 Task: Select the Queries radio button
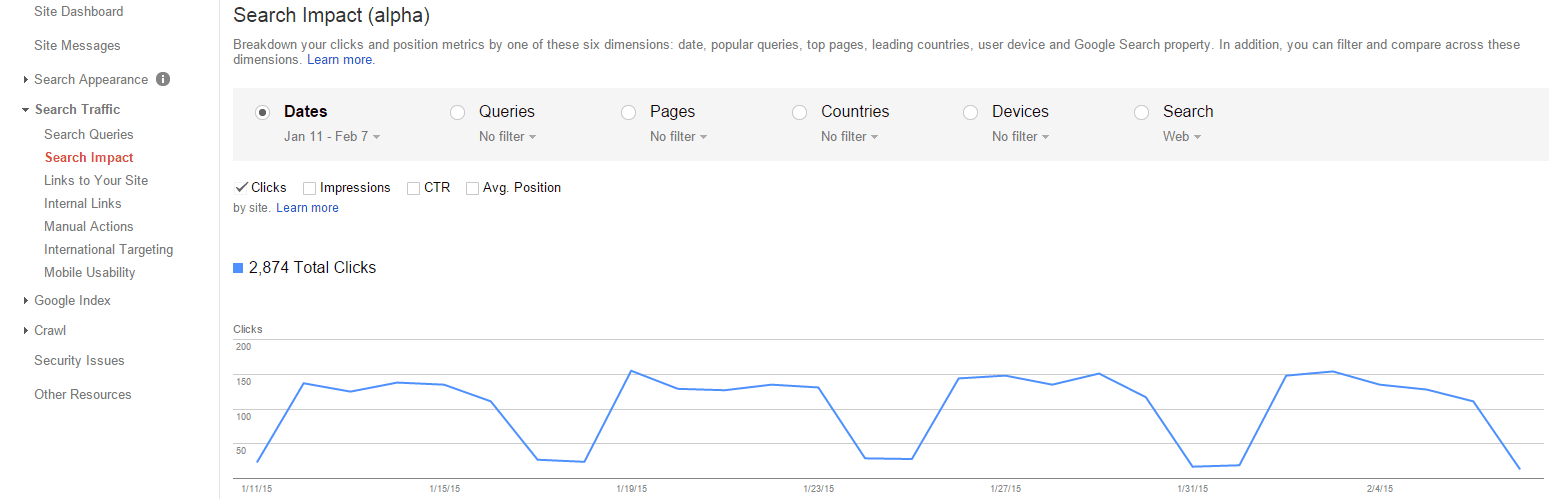point(458,112)
